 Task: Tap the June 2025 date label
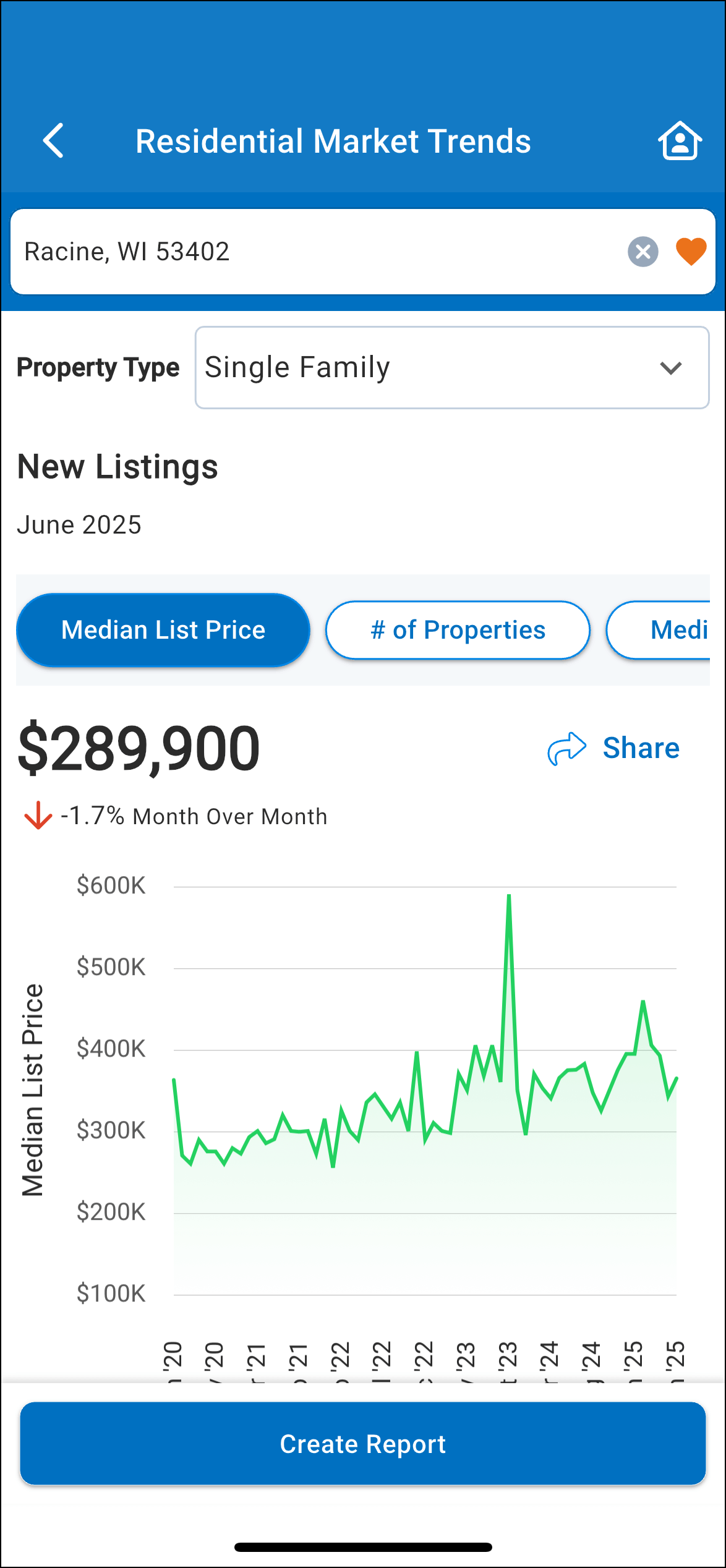(x=79, y=525)
